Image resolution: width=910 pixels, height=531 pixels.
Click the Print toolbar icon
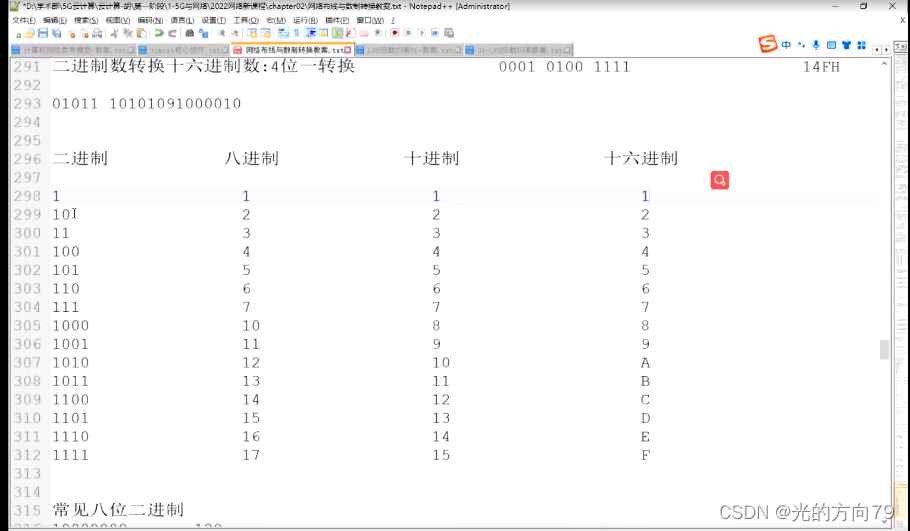(x=97, y=33)
